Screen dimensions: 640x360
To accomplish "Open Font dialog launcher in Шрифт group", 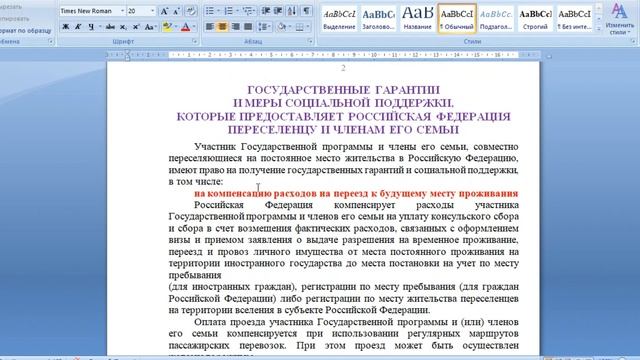I will 195,42.
